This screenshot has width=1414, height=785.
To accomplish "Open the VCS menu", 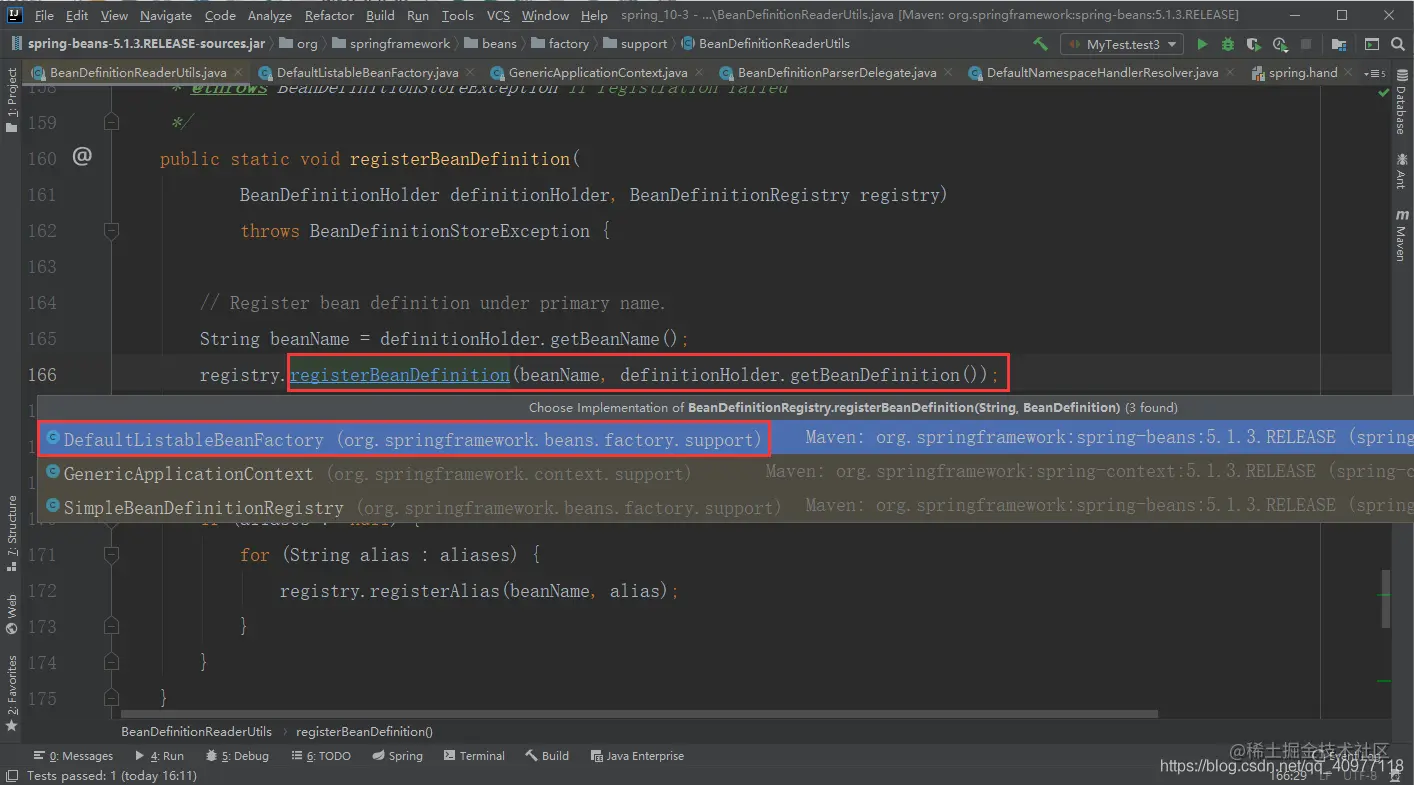I will point(498,15).
